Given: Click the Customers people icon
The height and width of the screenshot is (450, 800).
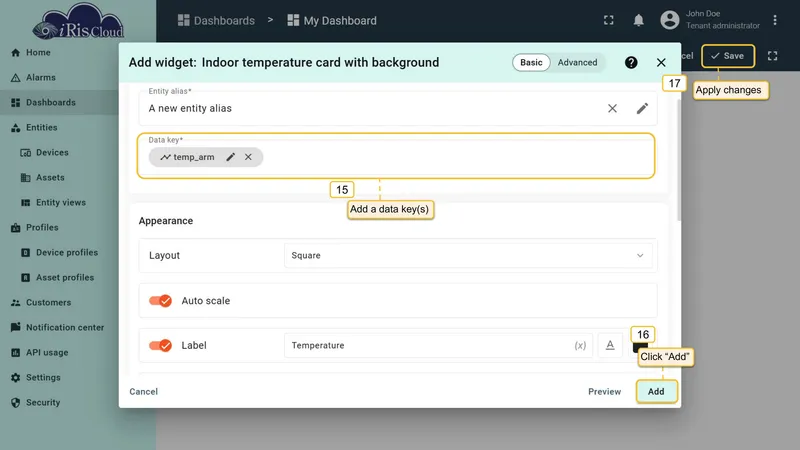Looking at the screenshot, I should click(x=16, y=303).
